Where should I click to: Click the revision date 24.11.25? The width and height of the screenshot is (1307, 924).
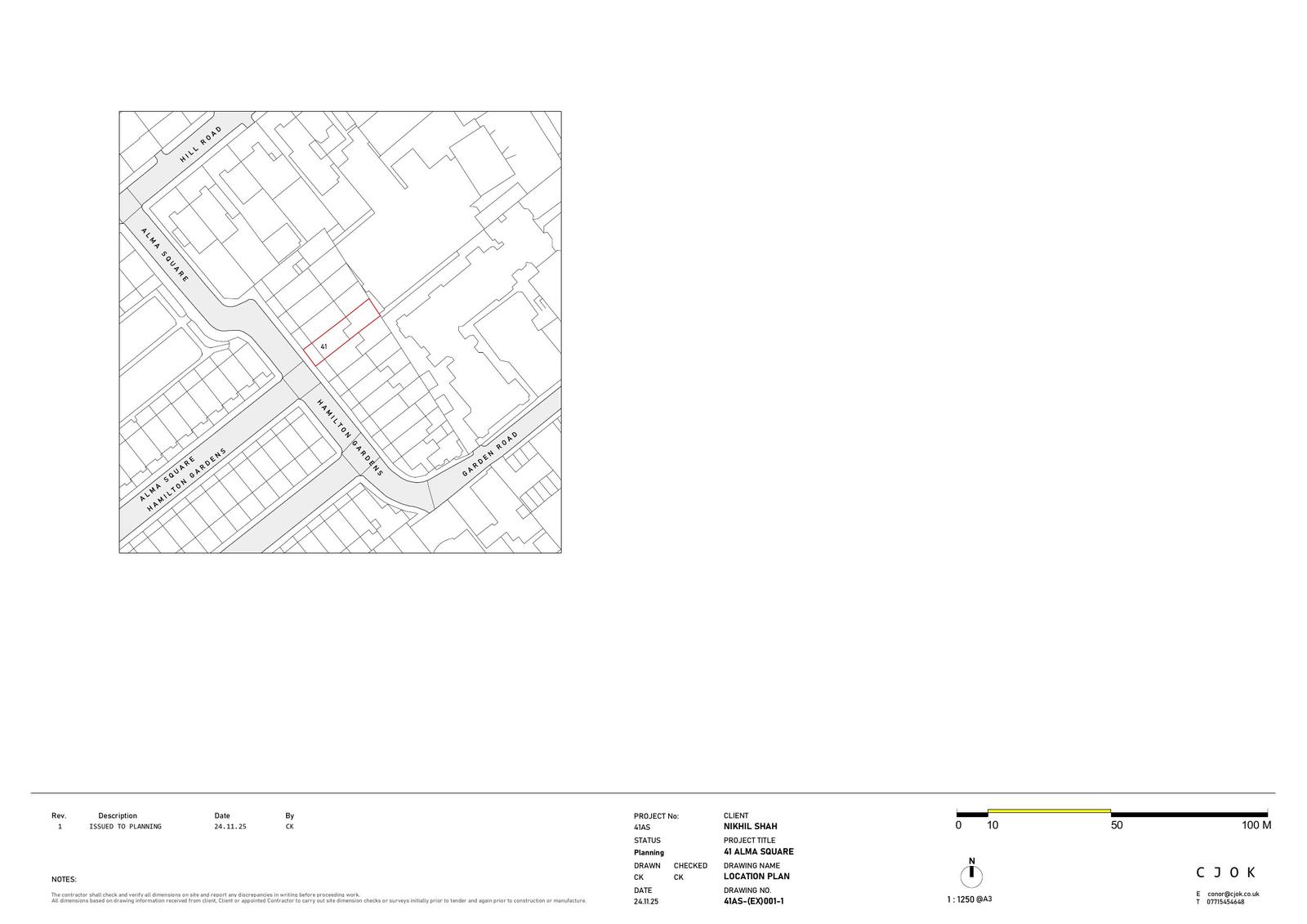point(230,827)
